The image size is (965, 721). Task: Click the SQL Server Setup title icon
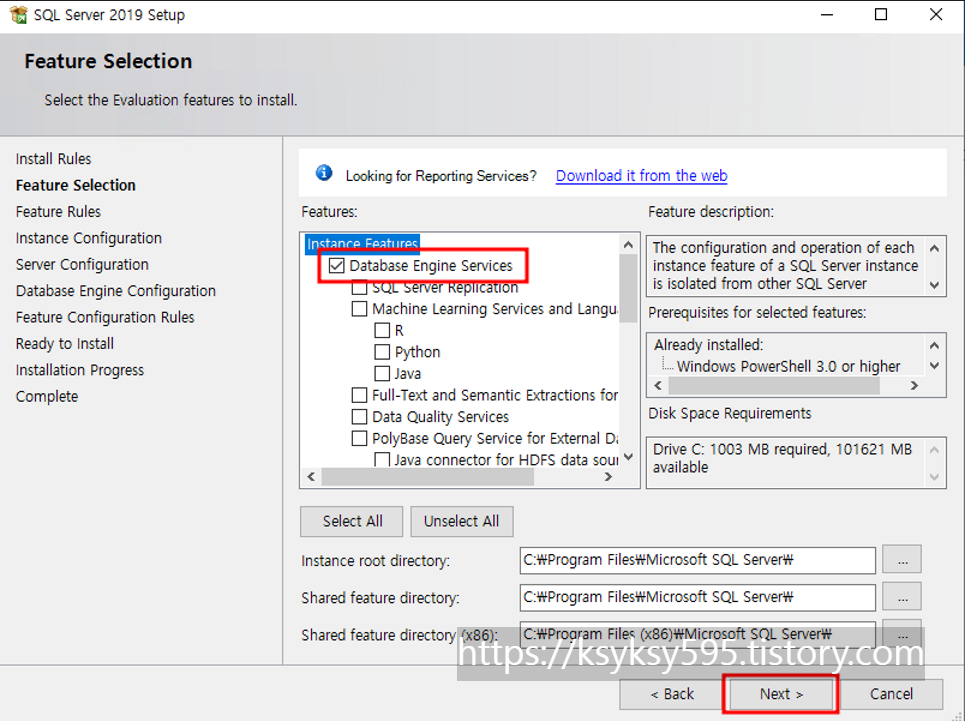point(18,14)
